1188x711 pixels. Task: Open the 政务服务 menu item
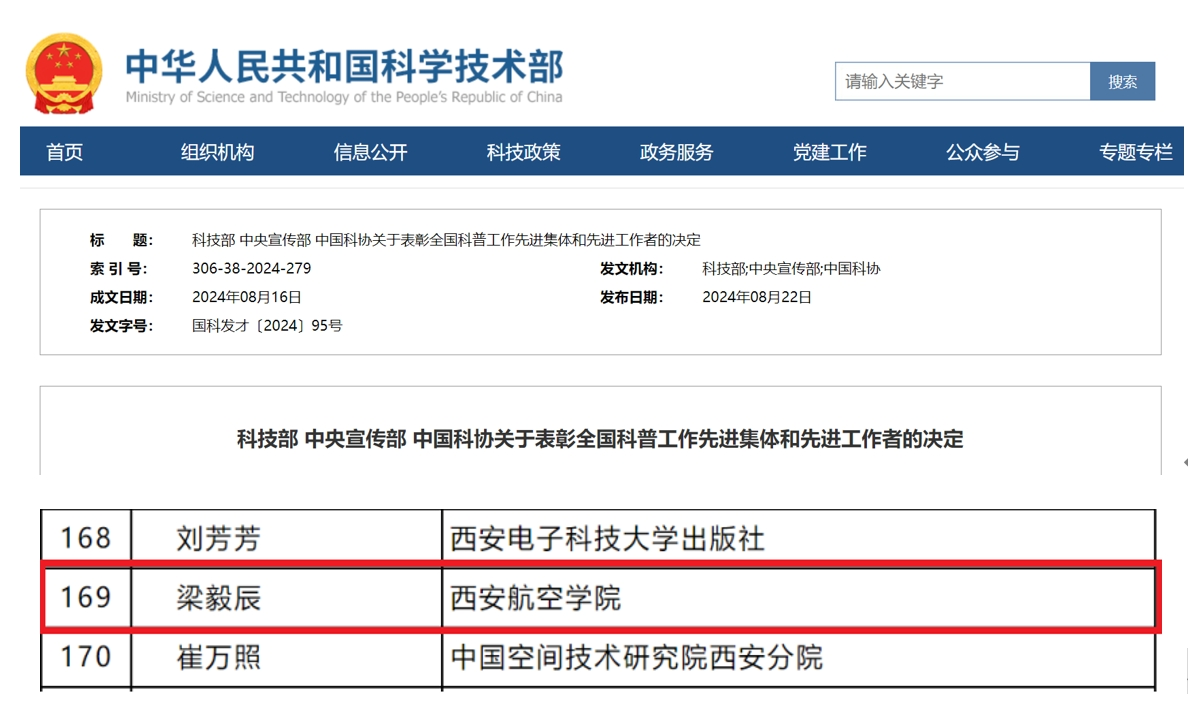click(x=676, y=152)
